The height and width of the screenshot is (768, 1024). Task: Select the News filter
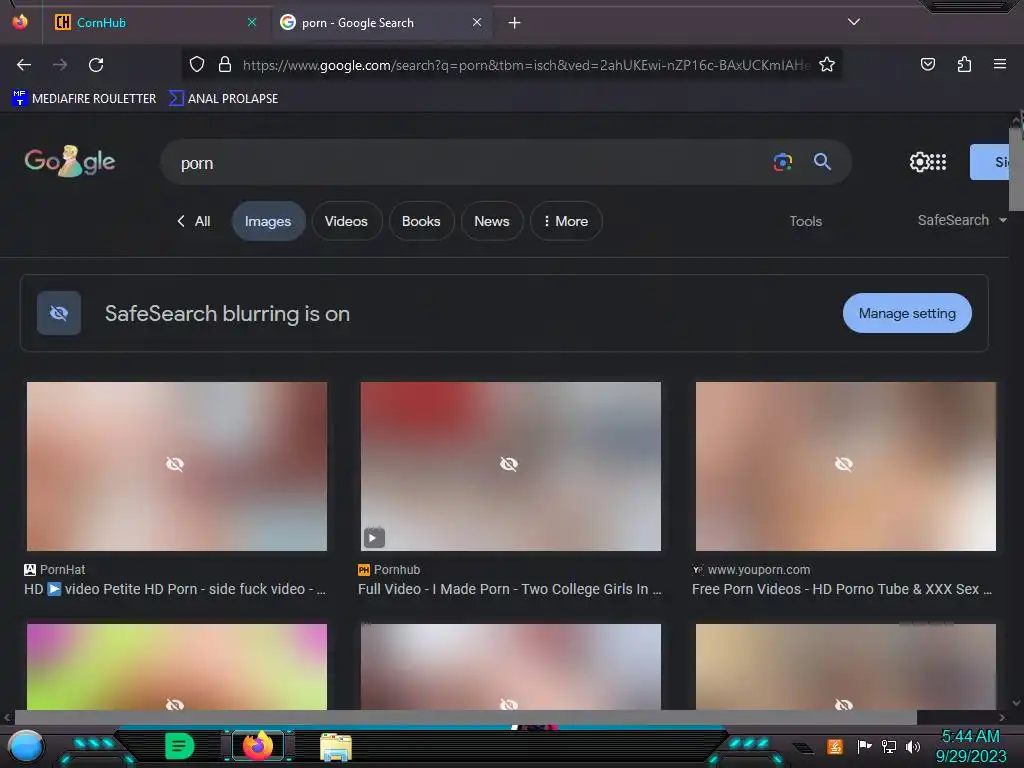[x=492, y=221]
